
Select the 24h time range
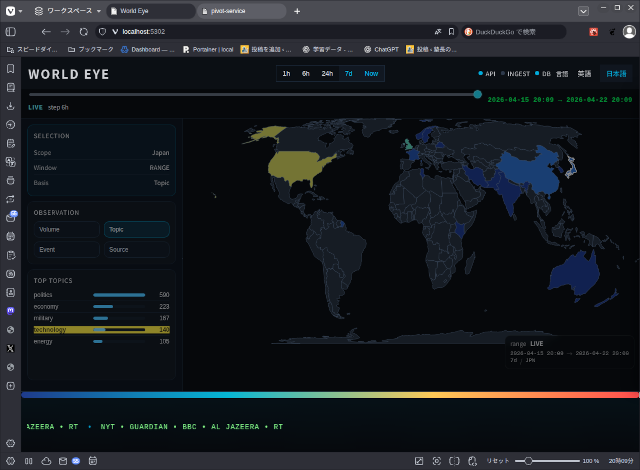pos(327,73)
